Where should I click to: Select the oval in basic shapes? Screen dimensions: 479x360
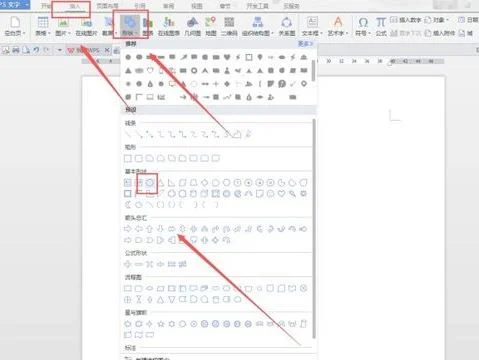point(150,182)
